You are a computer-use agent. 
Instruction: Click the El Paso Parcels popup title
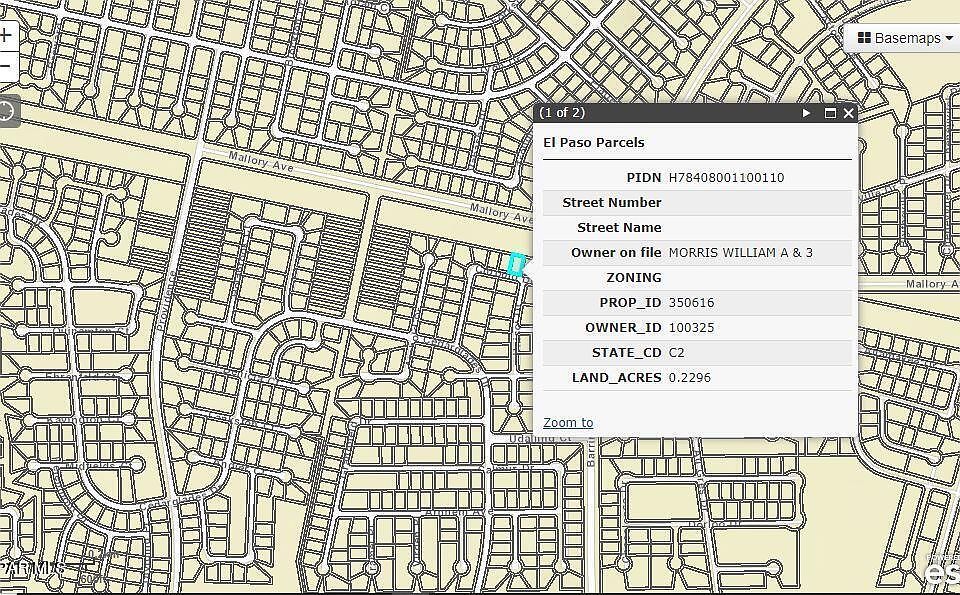594,143
